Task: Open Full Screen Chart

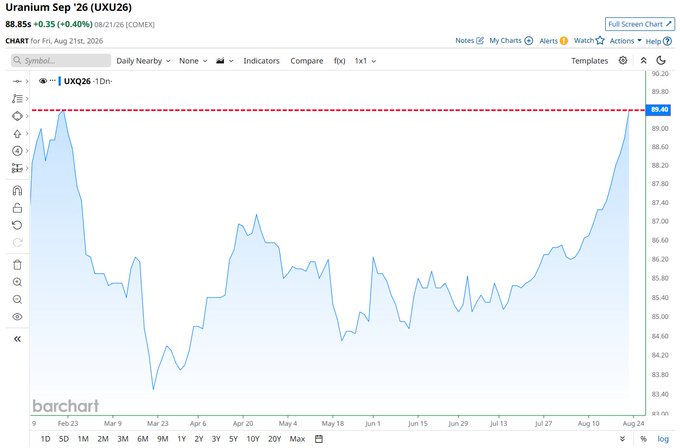Action: (x=640, y=24)
